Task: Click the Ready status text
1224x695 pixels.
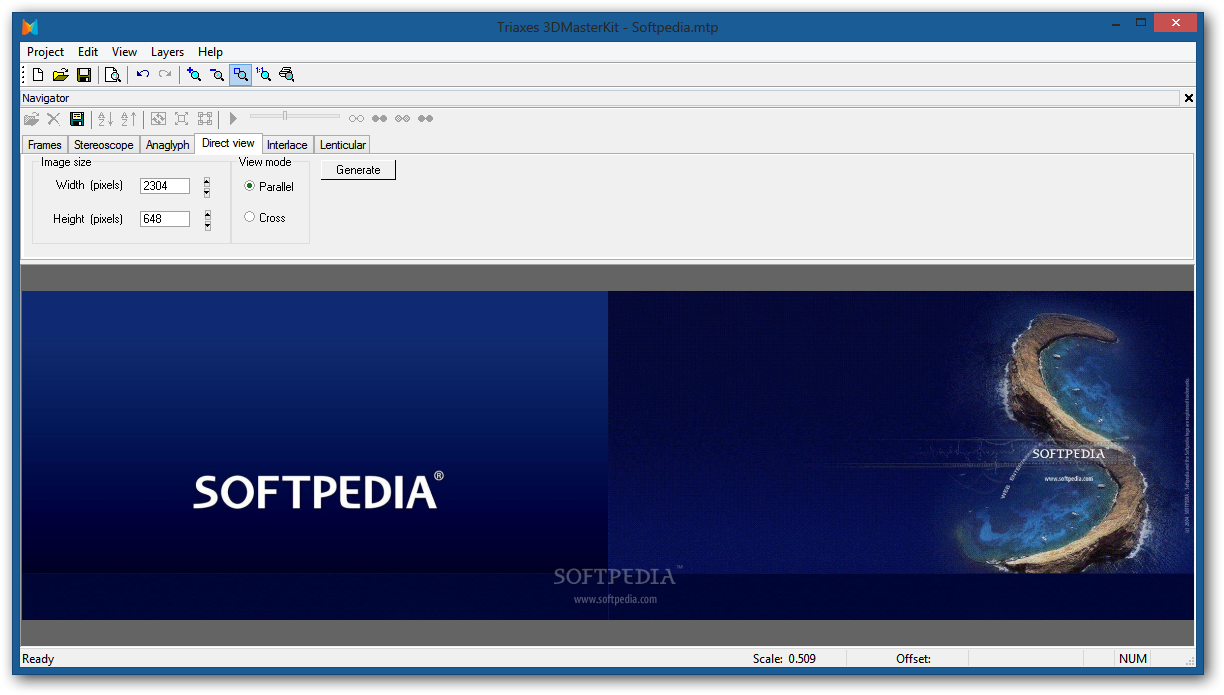Action: pyautogui.click(x=38, y=659)
